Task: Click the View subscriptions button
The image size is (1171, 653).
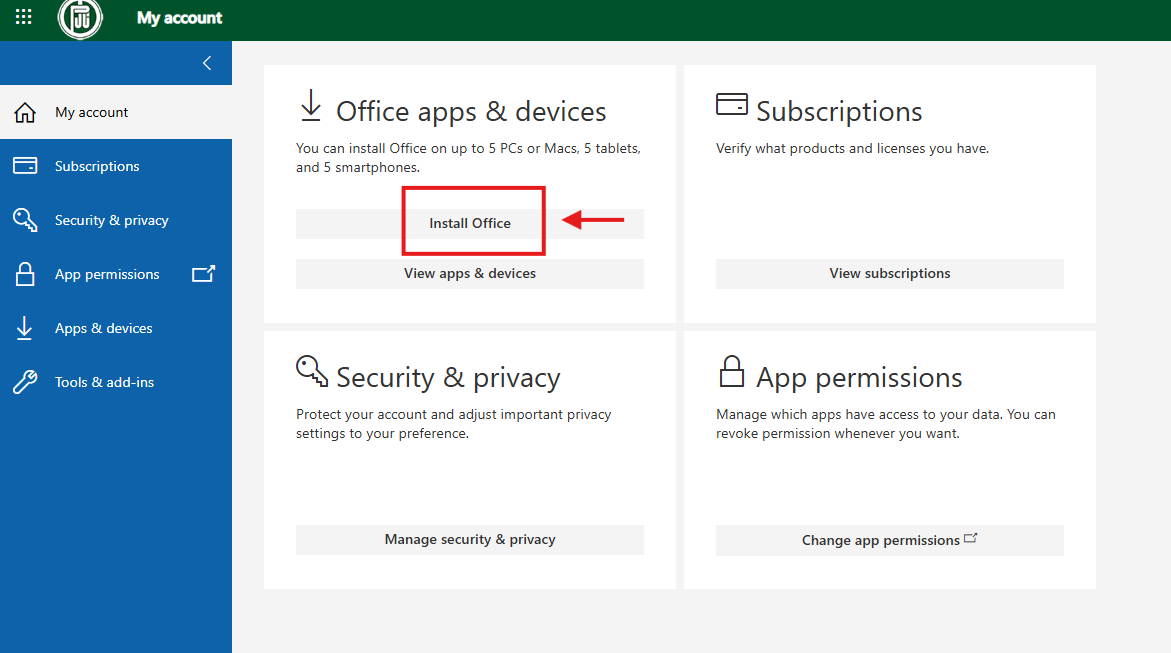Action: point(889,273)
